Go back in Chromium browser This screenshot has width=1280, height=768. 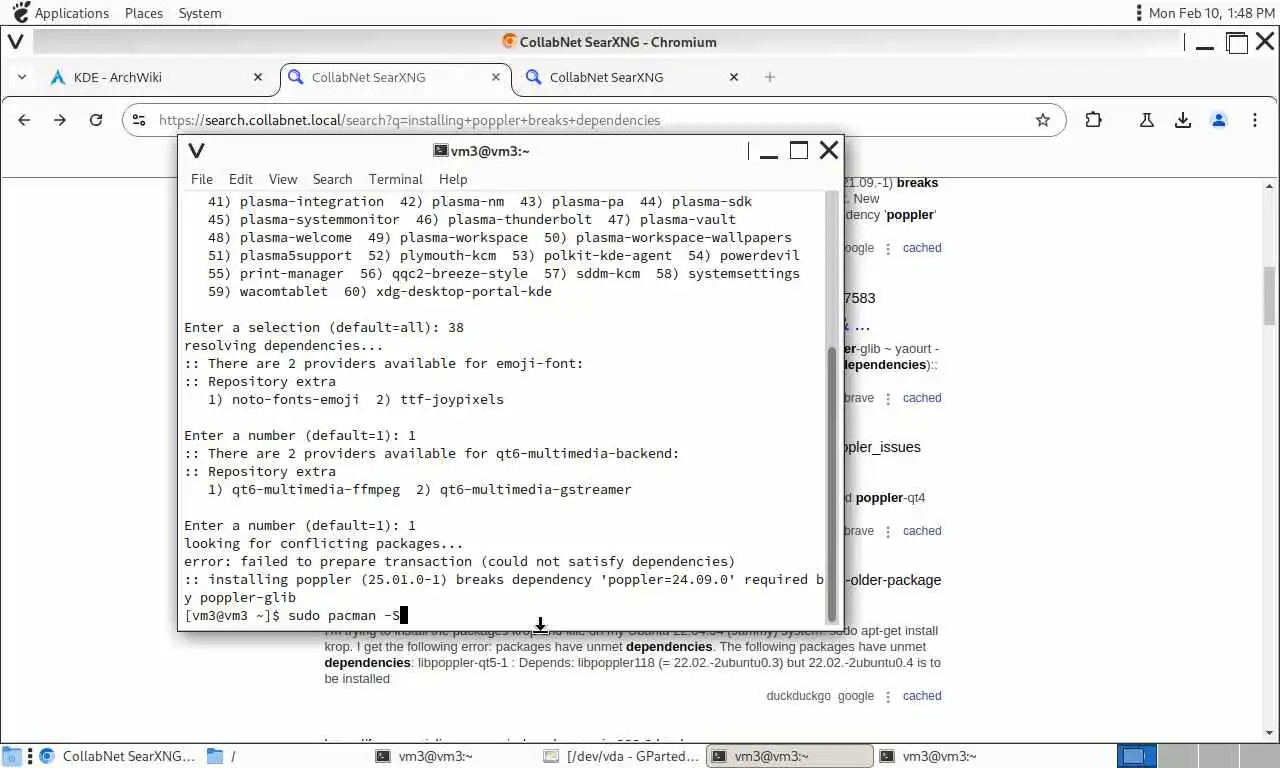[x=24, y=120]
